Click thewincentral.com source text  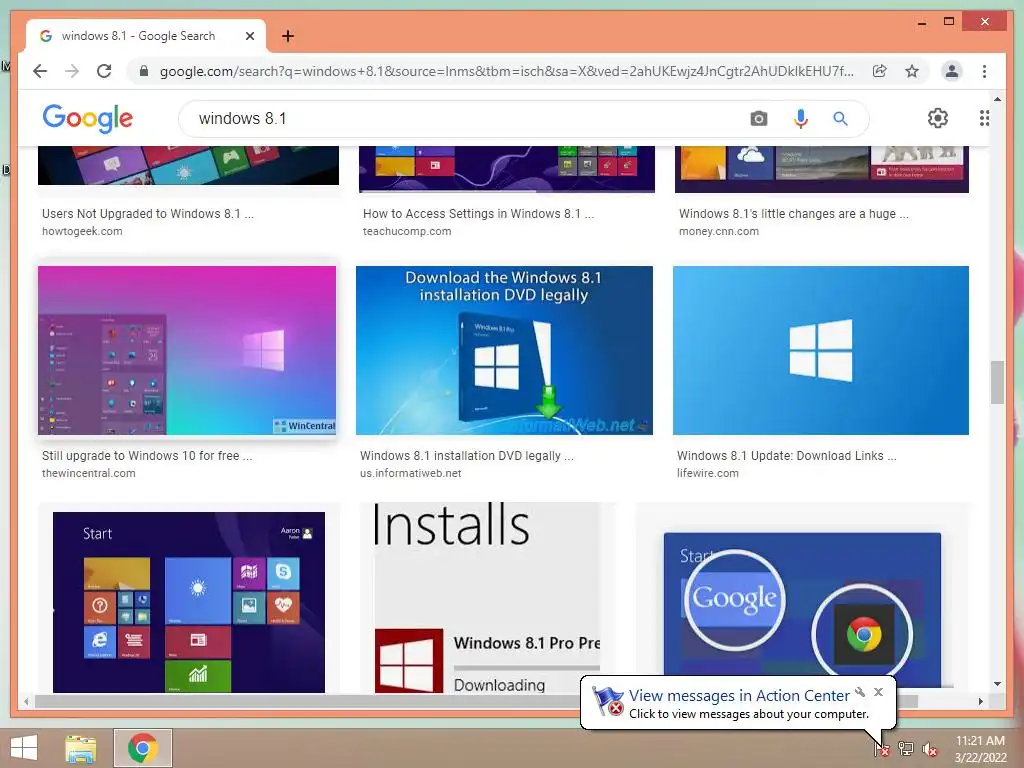click(x=89, y=473)
